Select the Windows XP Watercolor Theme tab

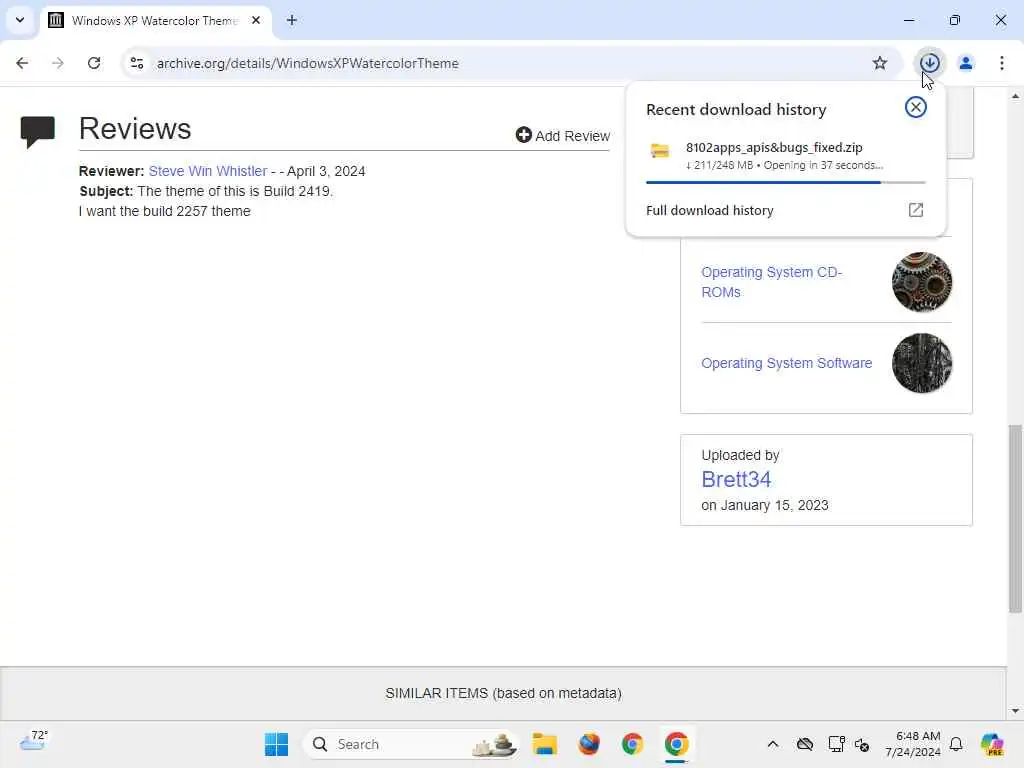155,20
